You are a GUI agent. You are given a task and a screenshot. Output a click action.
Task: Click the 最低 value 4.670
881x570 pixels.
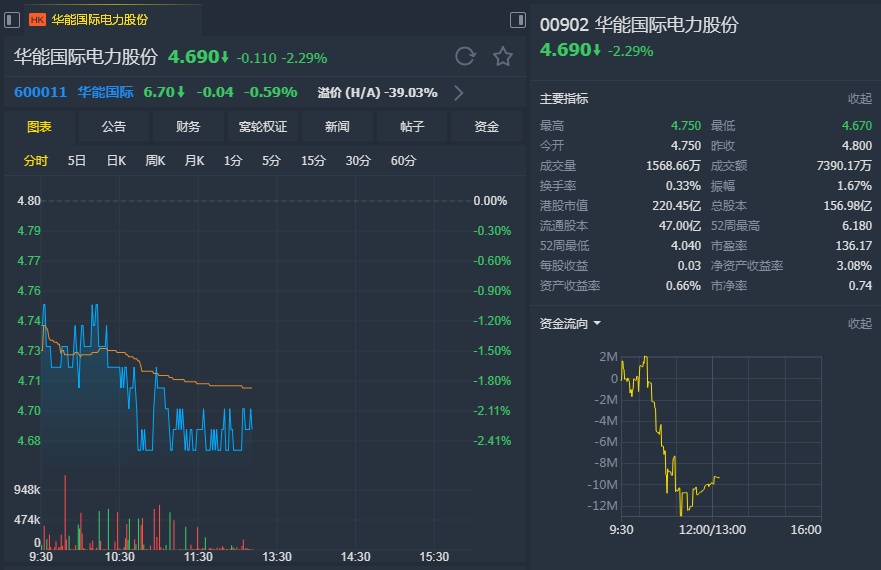click(856, 126)
